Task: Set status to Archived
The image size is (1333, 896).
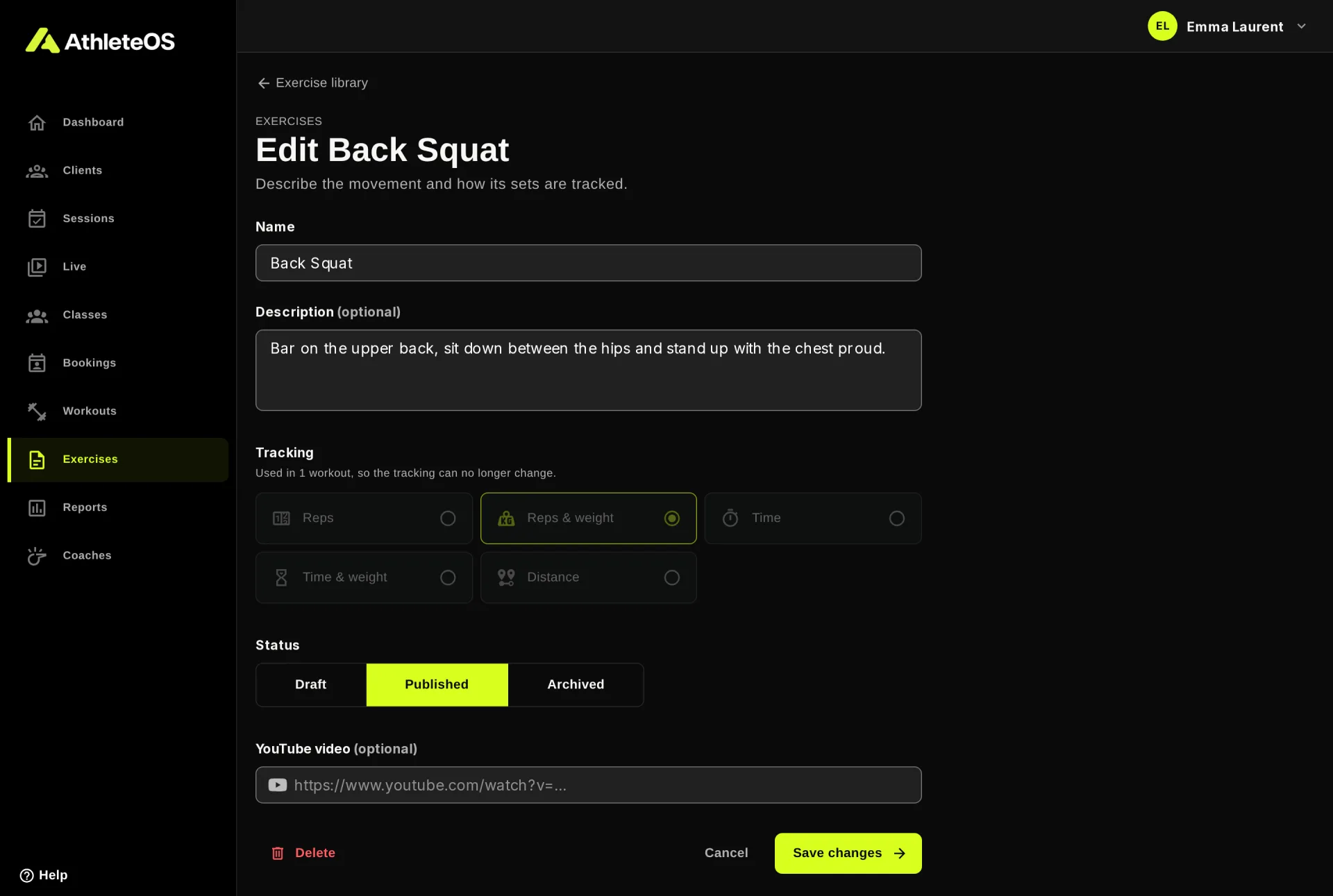Action: pos(576,685)
